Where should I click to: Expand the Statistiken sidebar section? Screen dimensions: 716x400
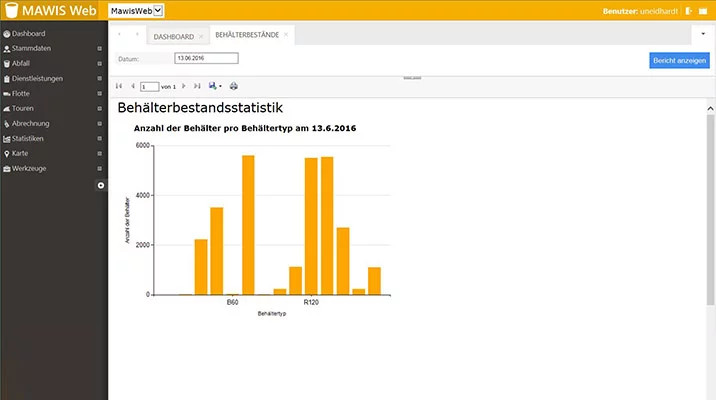click(99, 139)
